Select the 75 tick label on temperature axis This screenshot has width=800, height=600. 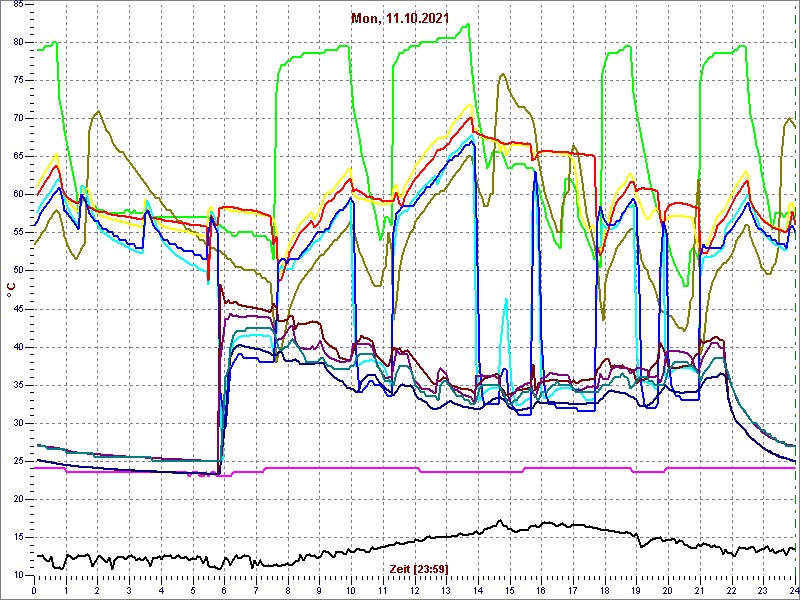(17, 81)
